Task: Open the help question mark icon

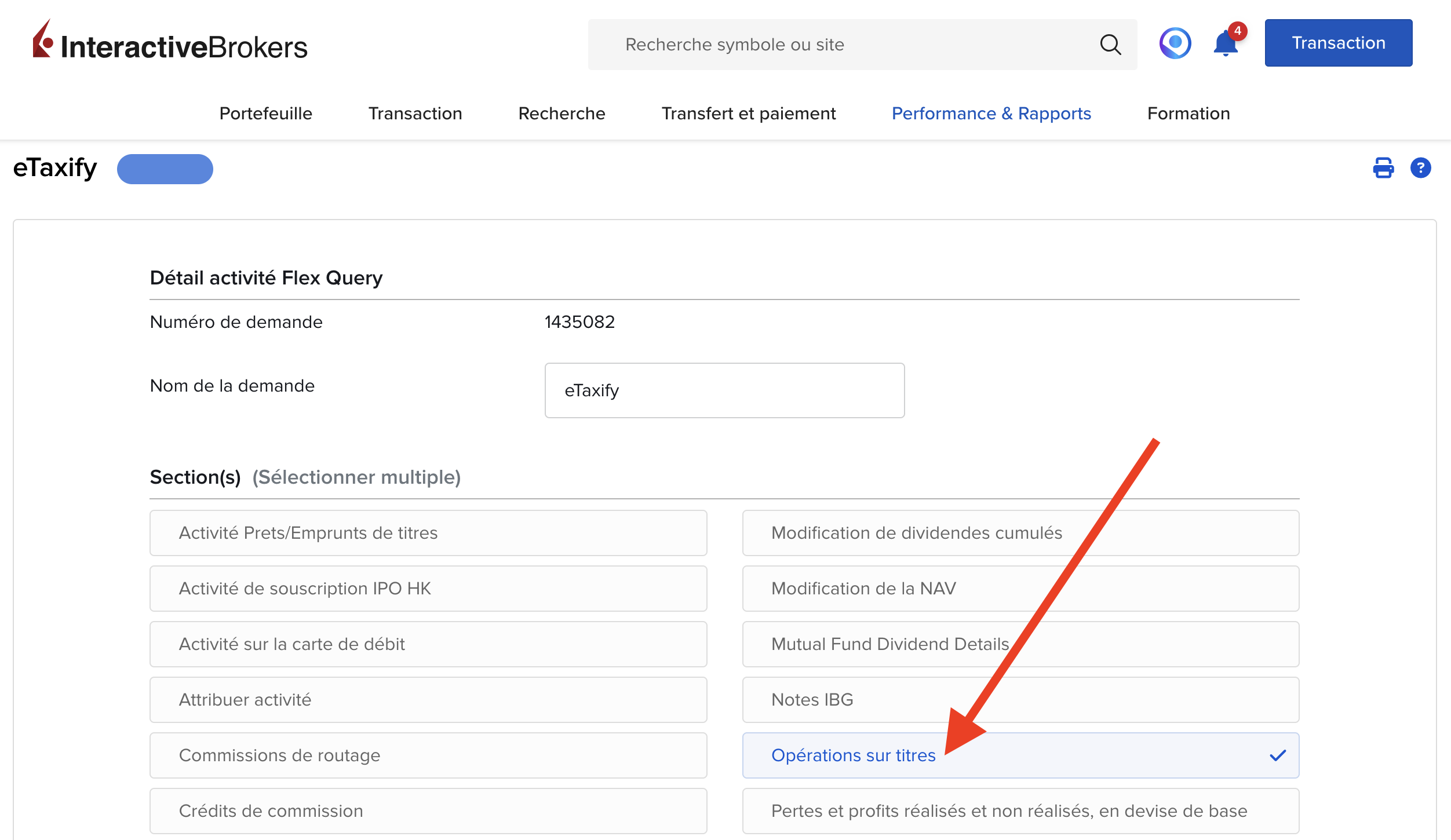Action: point(1420,168)
